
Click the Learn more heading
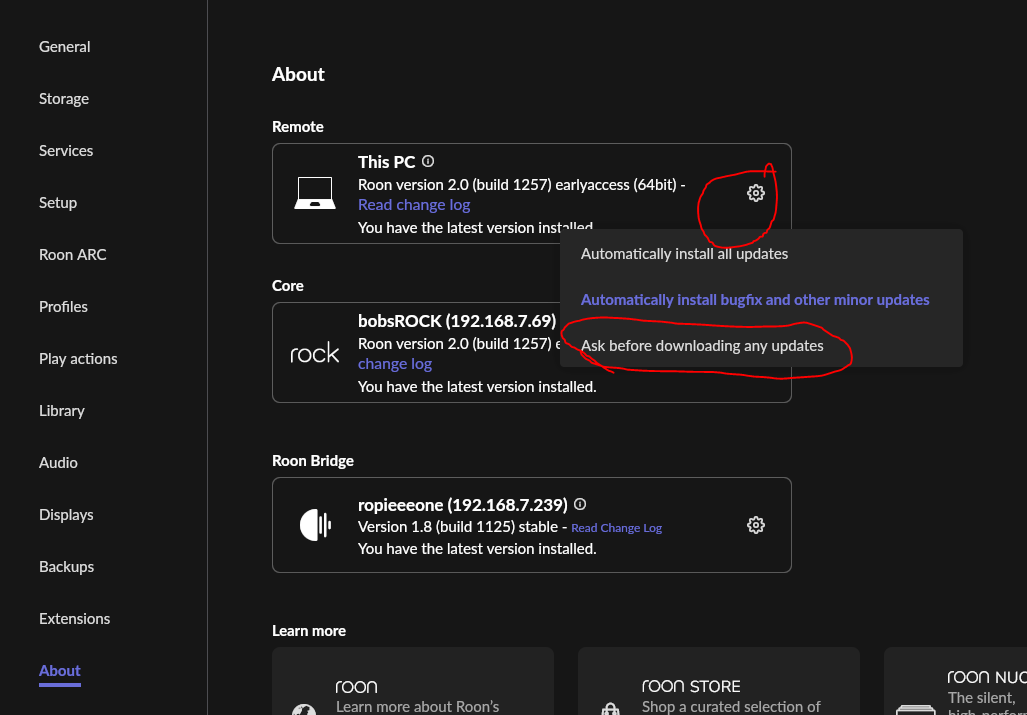[x=309, y=631]
